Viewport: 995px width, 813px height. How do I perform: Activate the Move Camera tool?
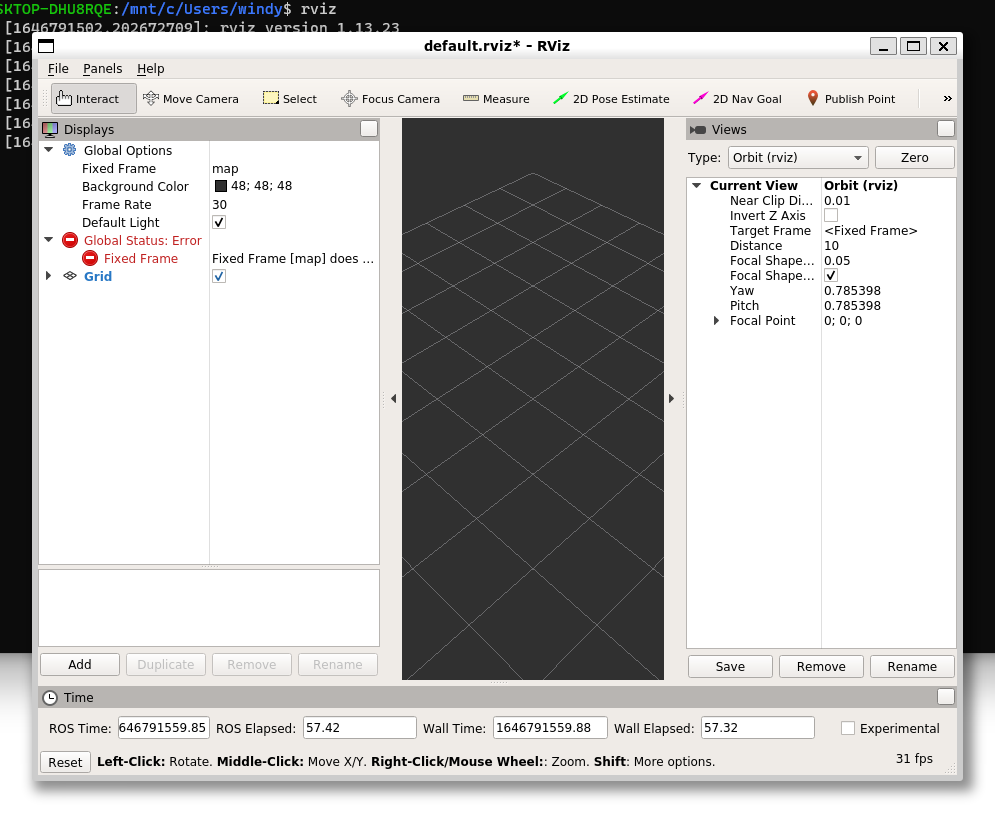pyautogui.click(x=191, y=99)
